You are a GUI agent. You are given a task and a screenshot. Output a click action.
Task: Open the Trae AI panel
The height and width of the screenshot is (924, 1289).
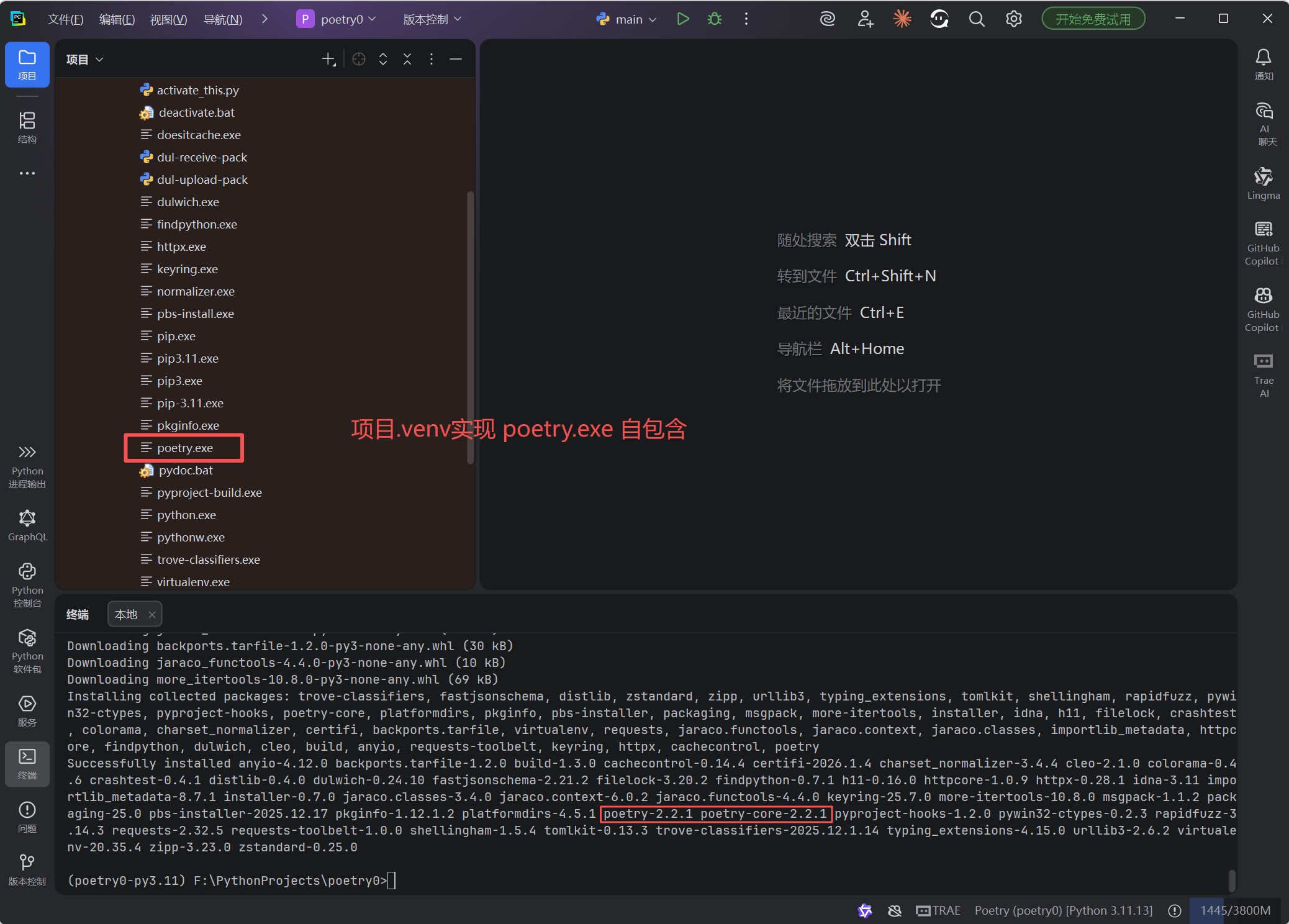click(x=1263, y=374)
